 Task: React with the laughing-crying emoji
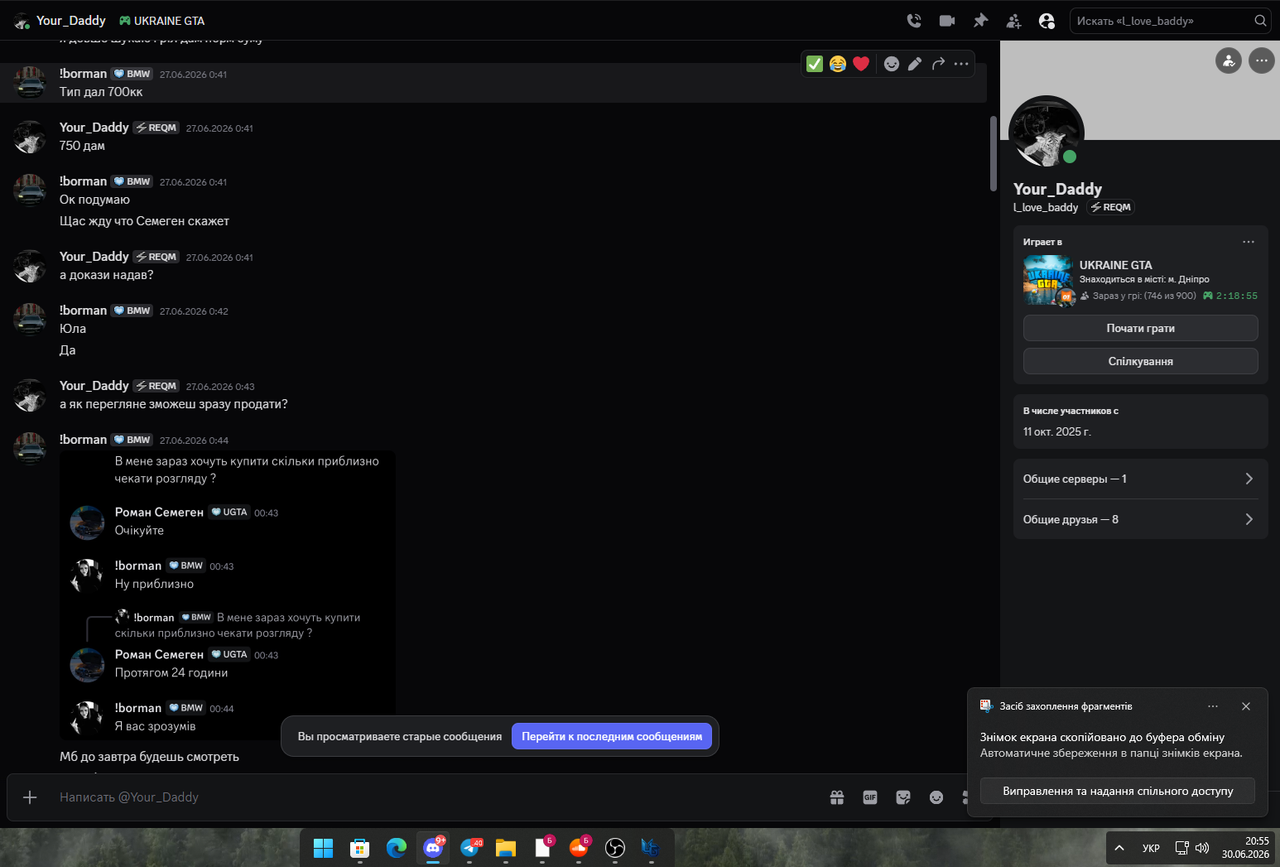pyautogui.click(x=838, y=64)
